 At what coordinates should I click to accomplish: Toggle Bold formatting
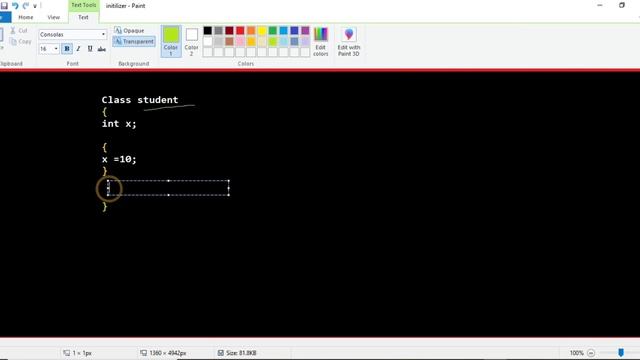(x=67, y=49)
